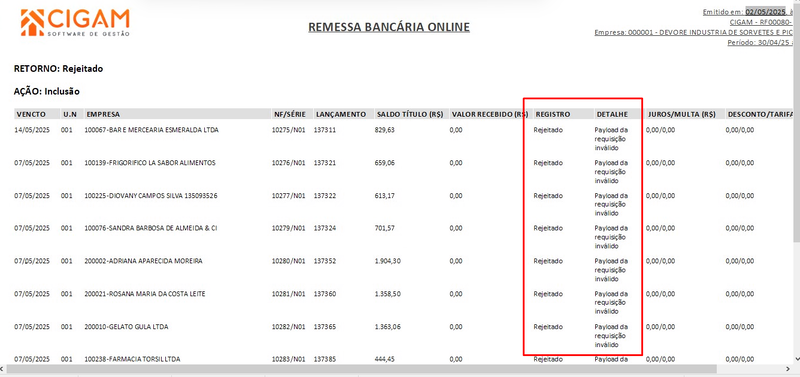
Task: Click the NF/SÉRIE column header
Action: 289,114
